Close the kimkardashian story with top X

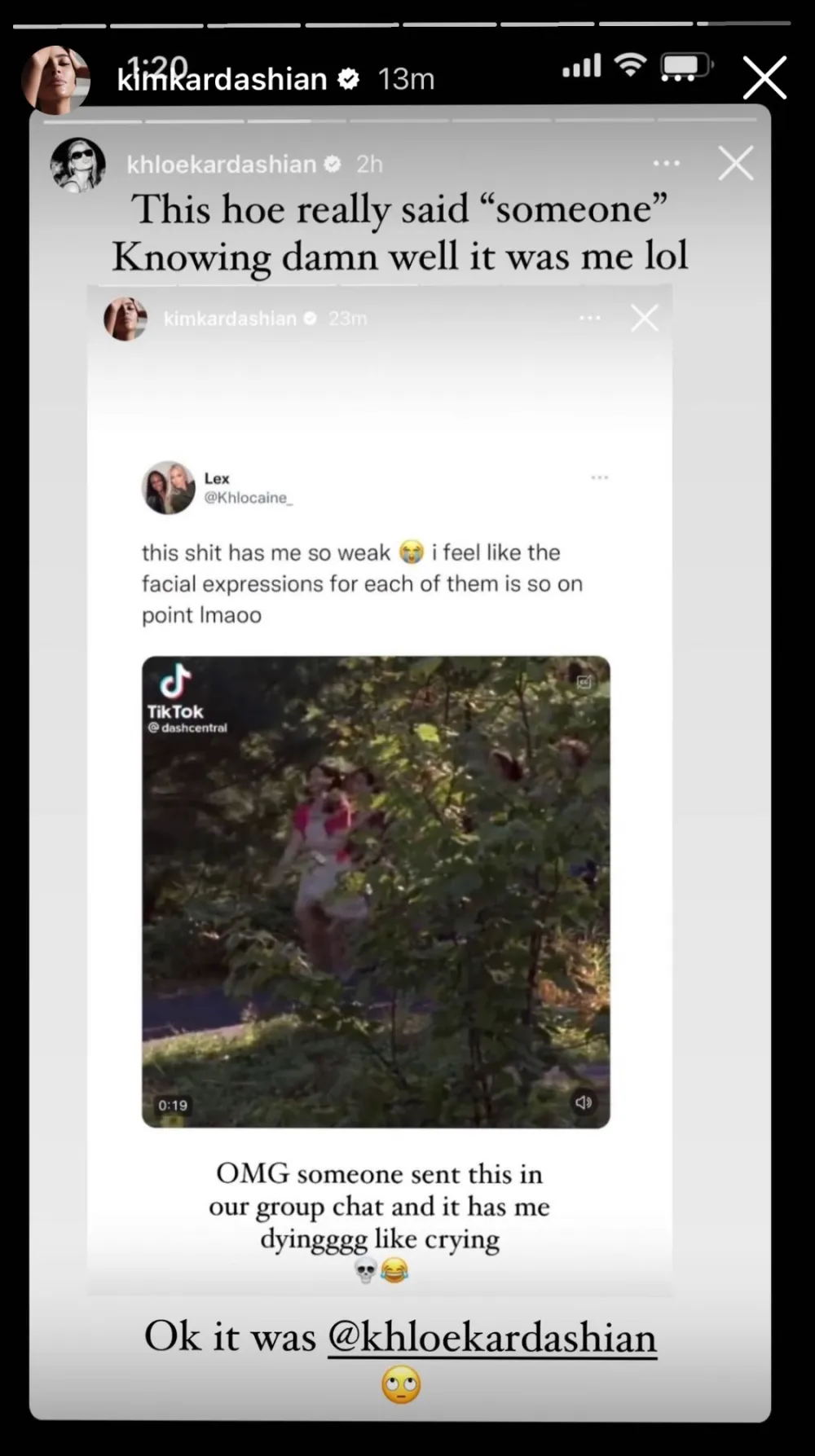point(764,78)
